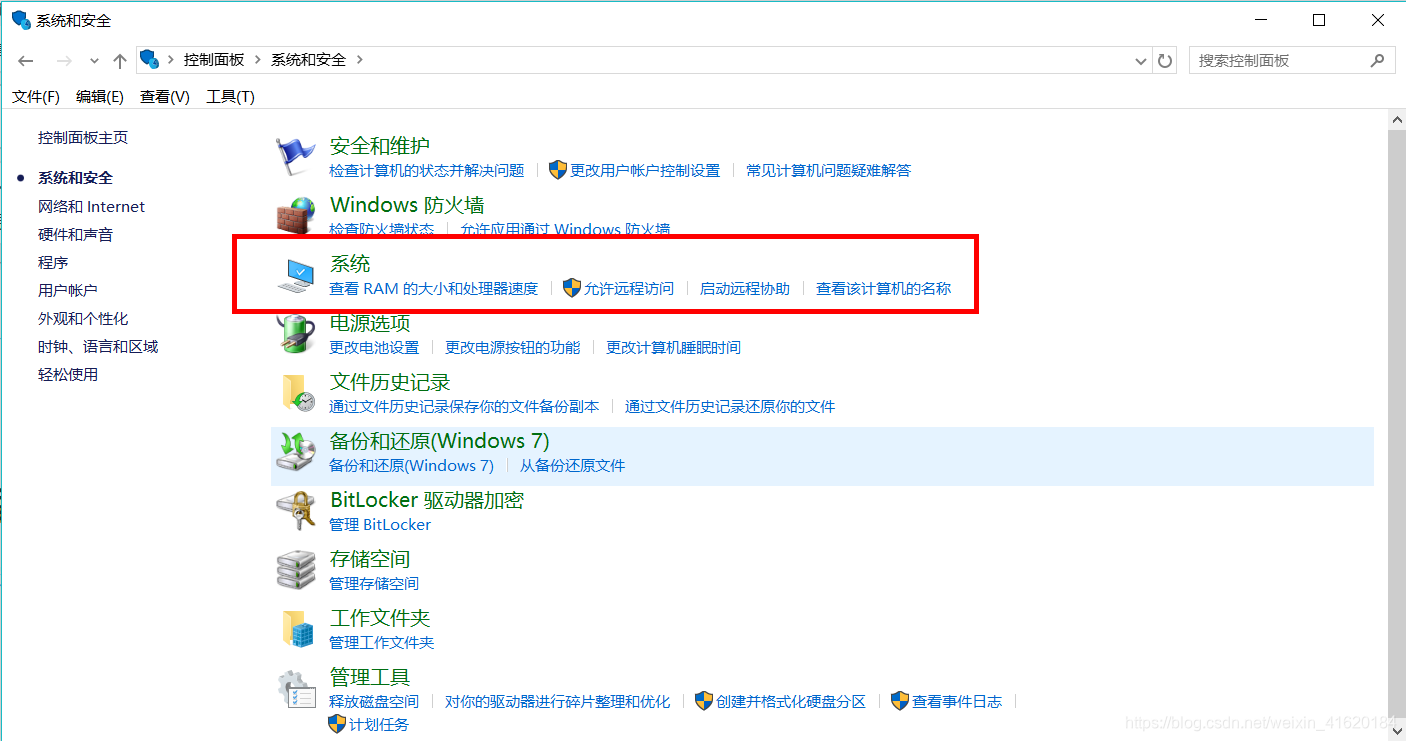Screen dimensions: 1406x741
Task: Click the 工作文件夹 folder icon
Action: click(x=297, y=629)
